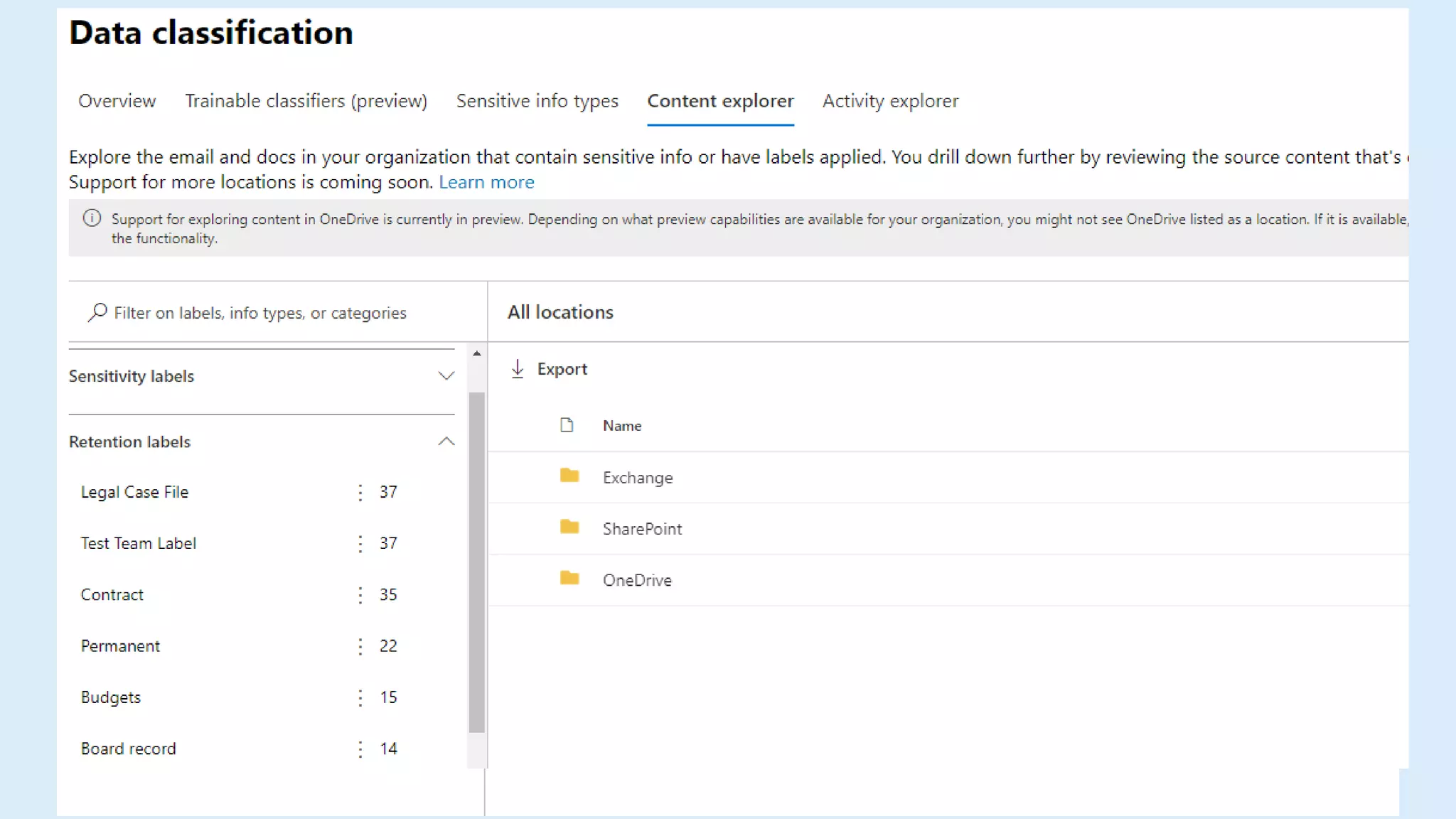Viewport: 1456px width, 819px height.
Task: Click the label list scrollbar thumb
Action: click(x=477, y=562)
